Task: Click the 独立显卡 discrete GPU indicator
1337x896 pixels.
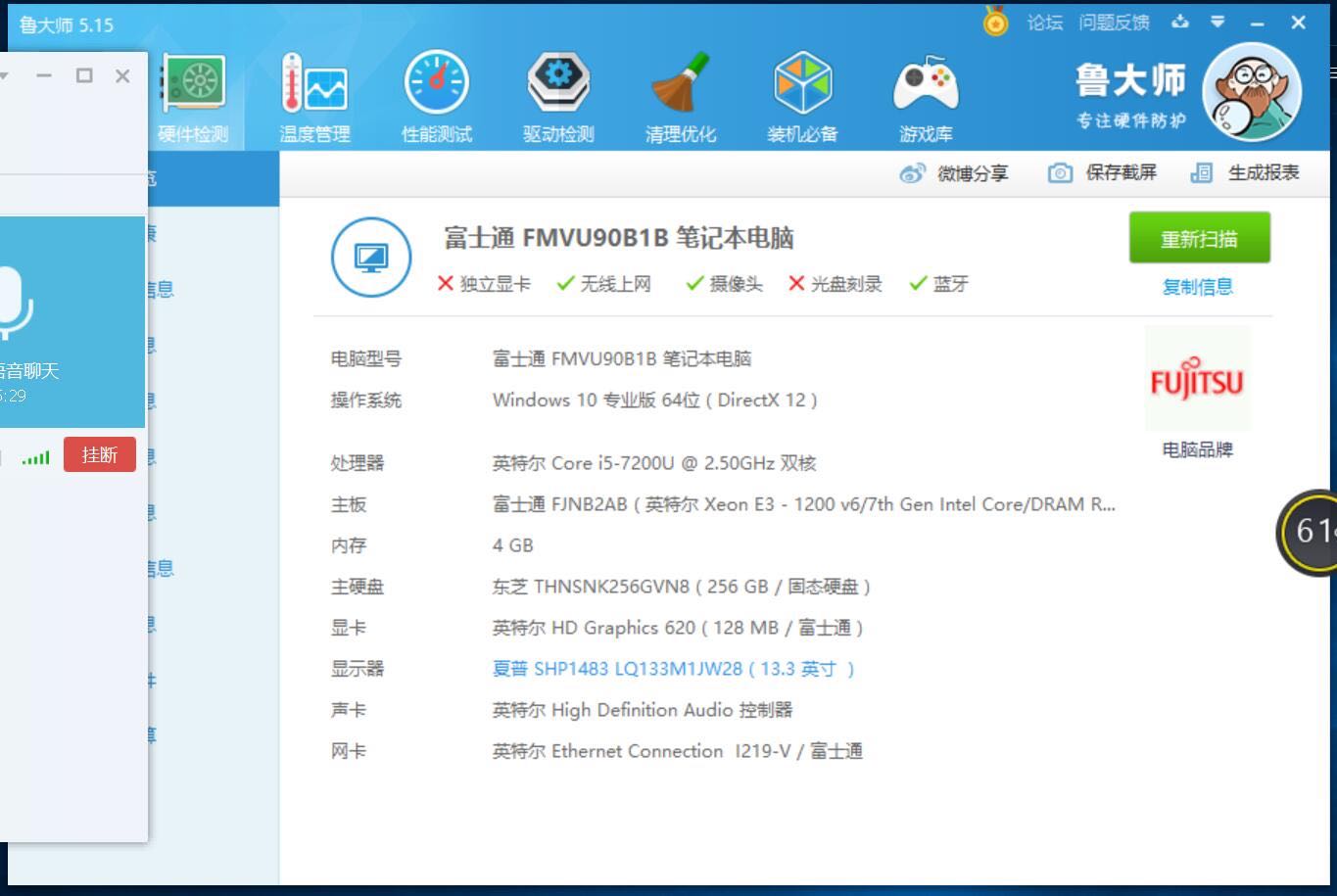Action: (484, 284)
